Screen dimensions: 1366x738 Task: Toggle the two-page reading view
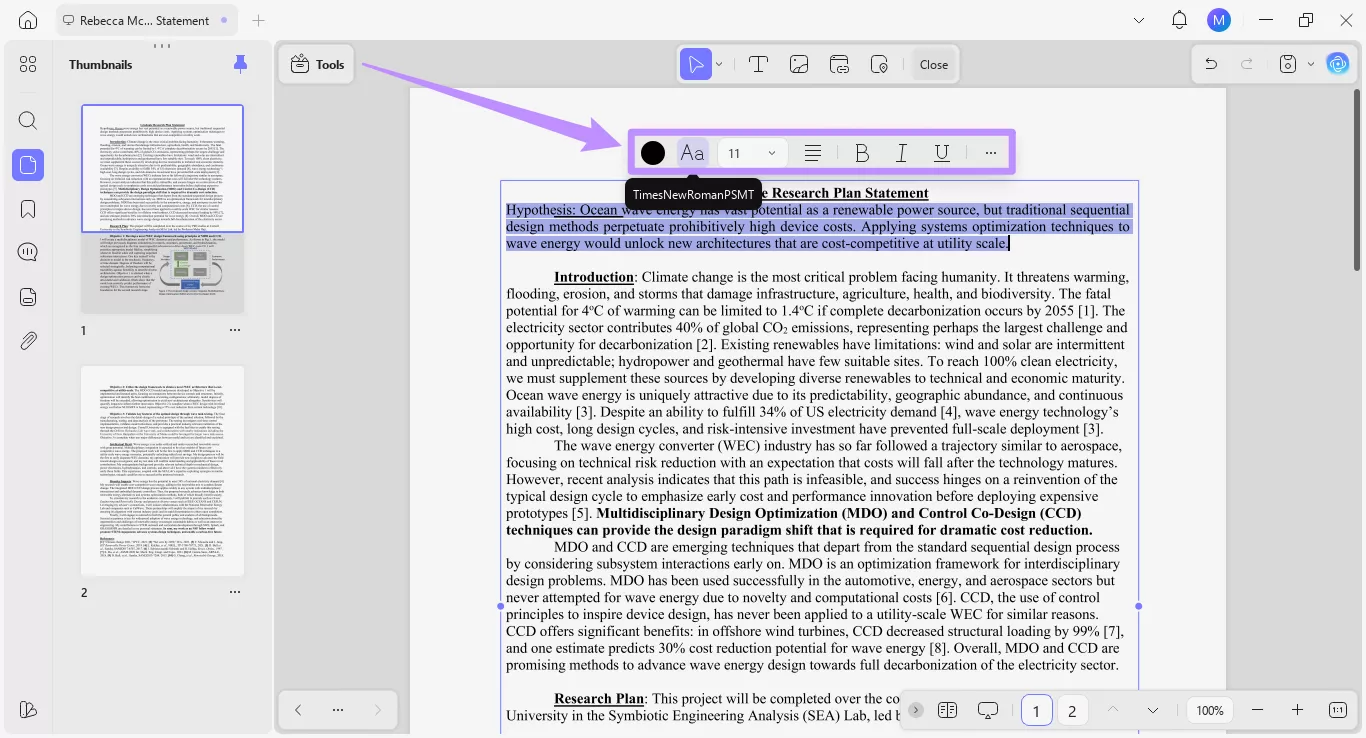[948, 710]
